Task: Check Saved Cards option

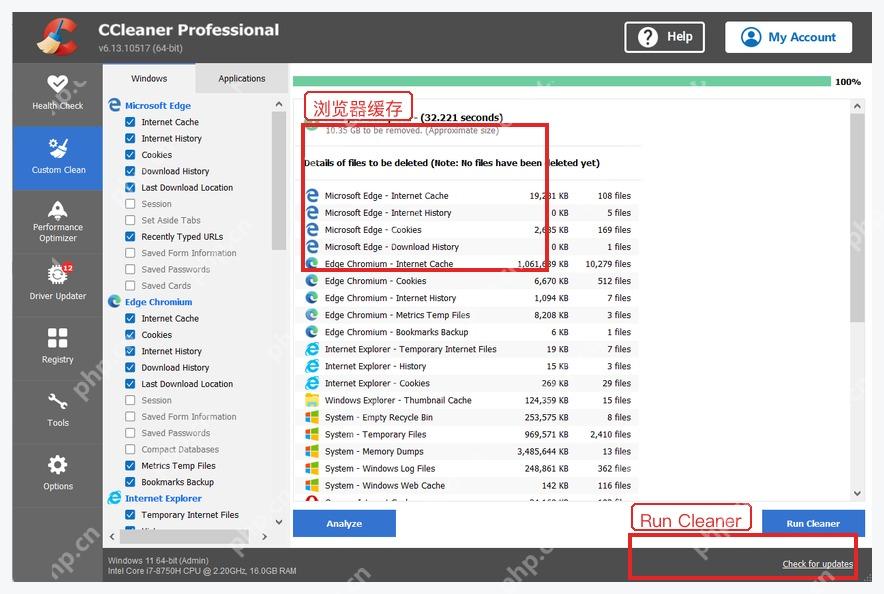Action: (x=130, y=285)
